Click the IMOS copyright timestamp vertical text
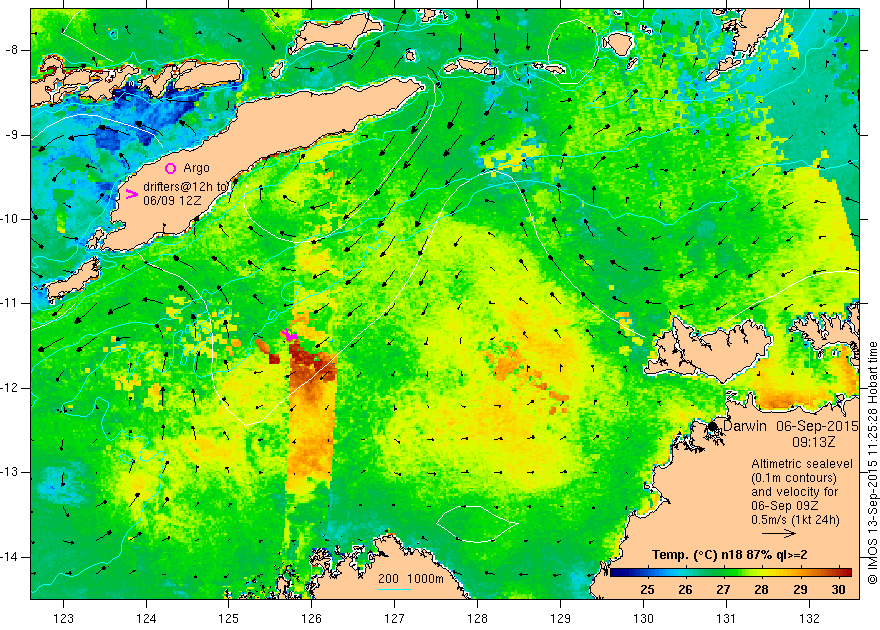 point(872,463)
